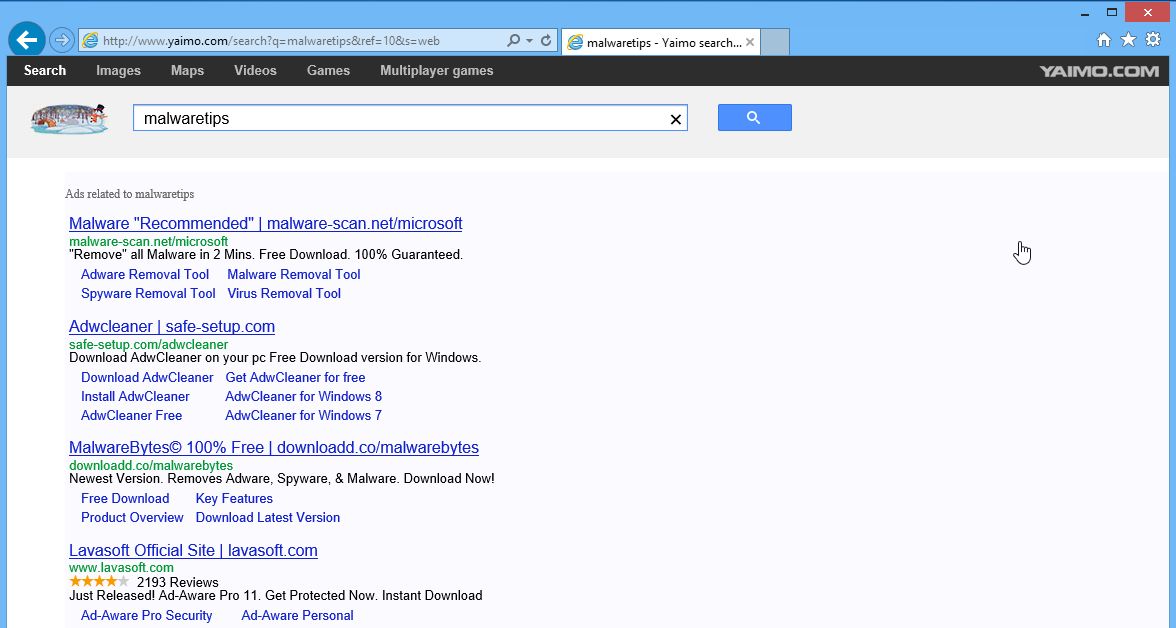Screen dimensions: 1176x628
Task: Switch to Images search
Action: click(x=118, y=71)
